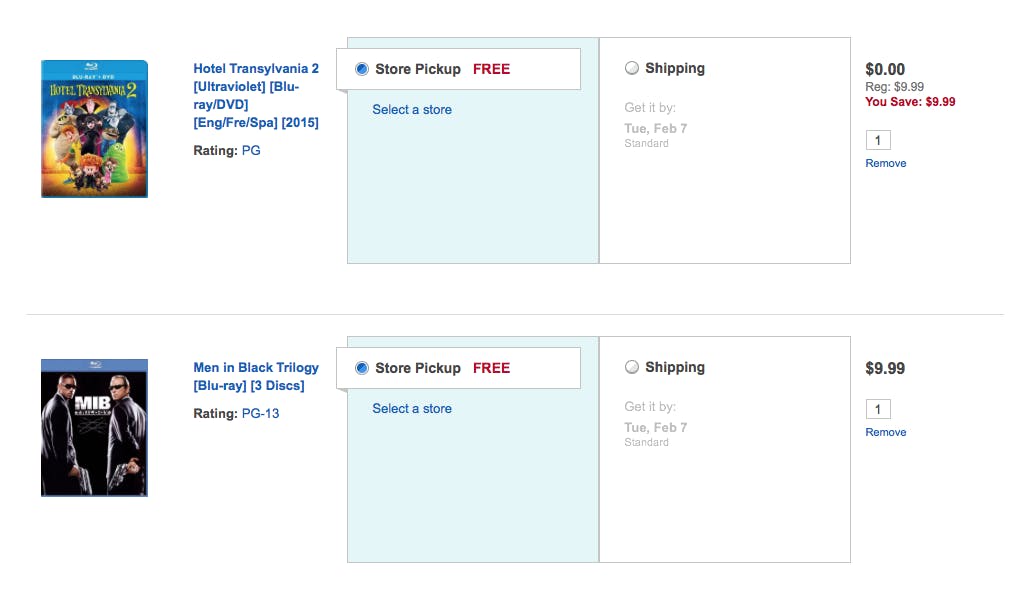
Task: Click the PG-13 rating link
Action: tap(261, 414)
